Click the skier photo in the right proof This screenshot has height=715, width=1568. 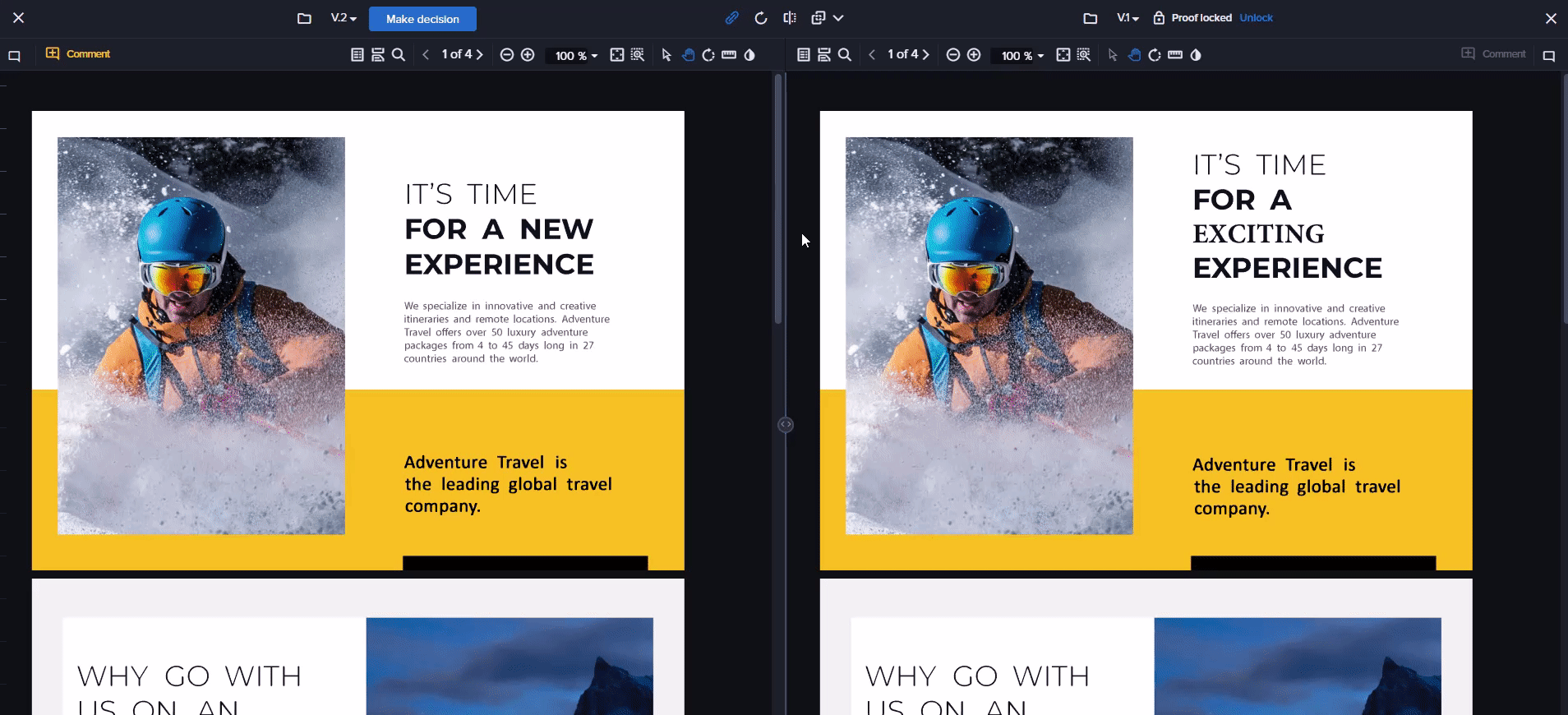(989, 335)
